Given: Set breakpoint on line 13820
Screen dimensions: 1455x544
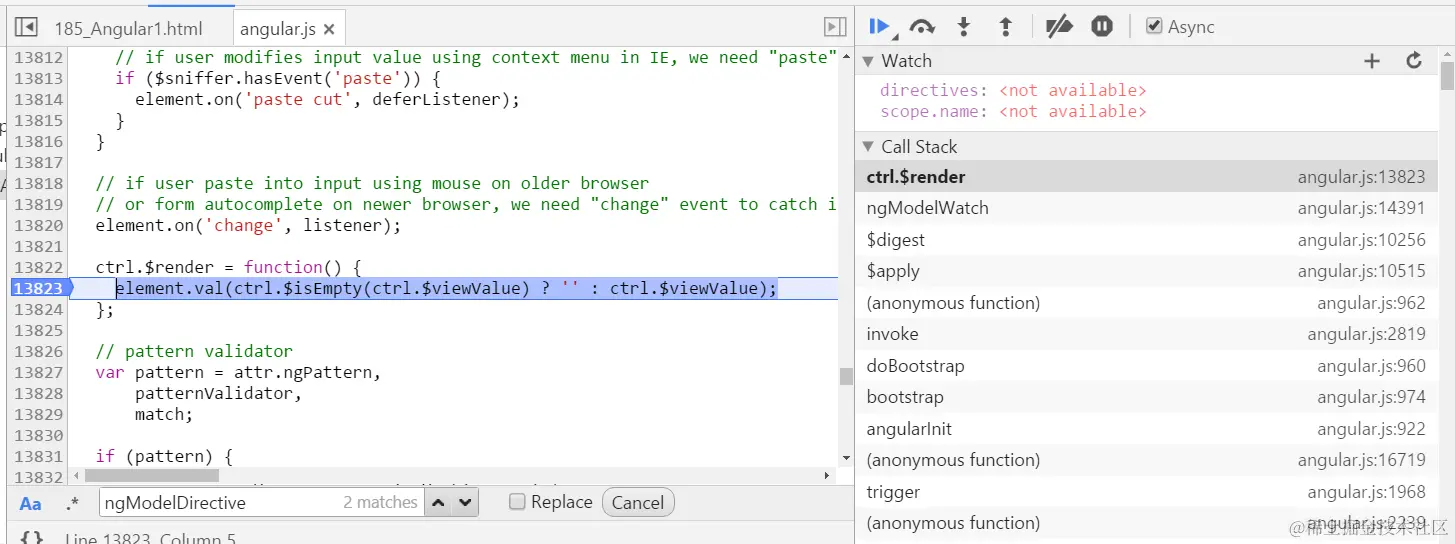Looking at the screenshot, I should (38, 225).
